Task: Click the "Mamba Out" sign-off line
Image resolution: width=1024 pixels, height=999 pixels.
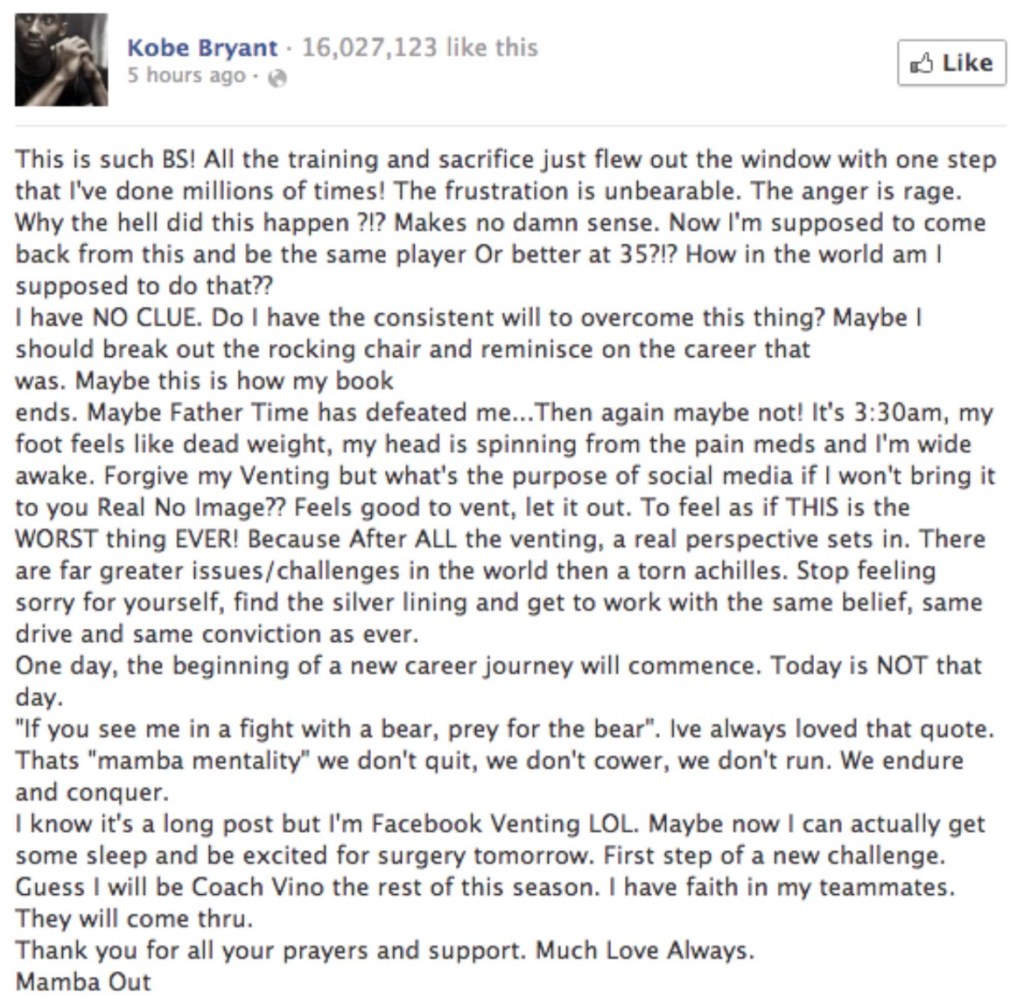Action: 83,981
